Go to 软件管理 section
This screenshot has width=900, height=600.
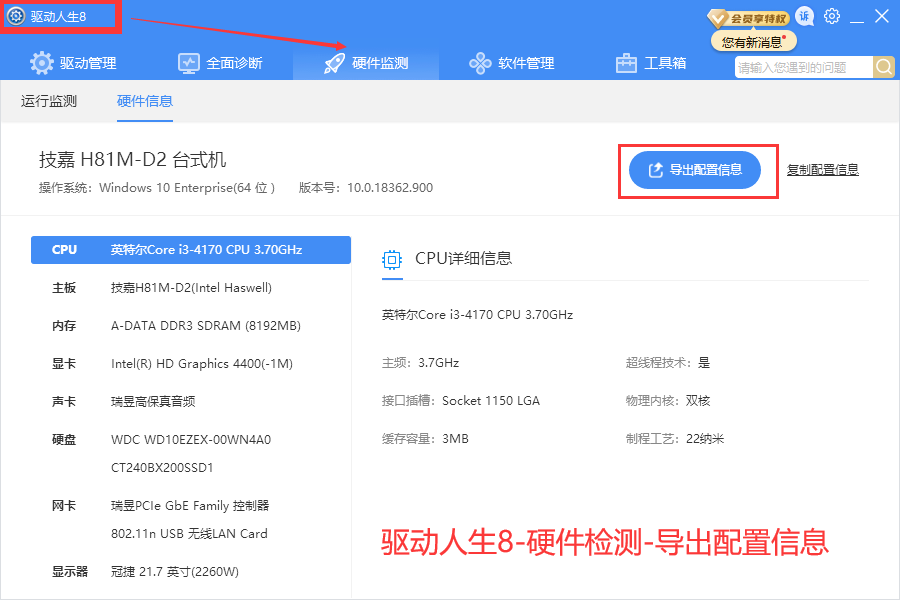pyautogui.click(x=512, y=63)
